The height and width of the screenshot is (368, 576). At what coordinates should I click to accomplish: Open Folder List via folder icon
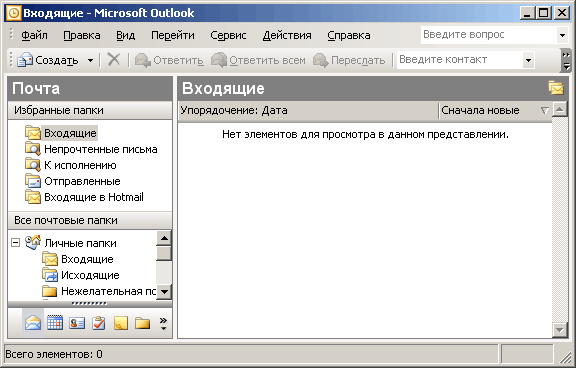[143, 323]
